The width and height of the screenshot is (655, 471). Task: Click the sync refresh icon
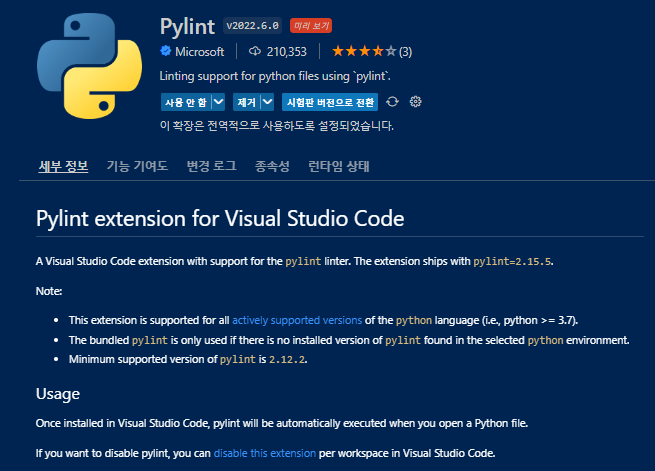pyautogui.click(x=392, y=101)
